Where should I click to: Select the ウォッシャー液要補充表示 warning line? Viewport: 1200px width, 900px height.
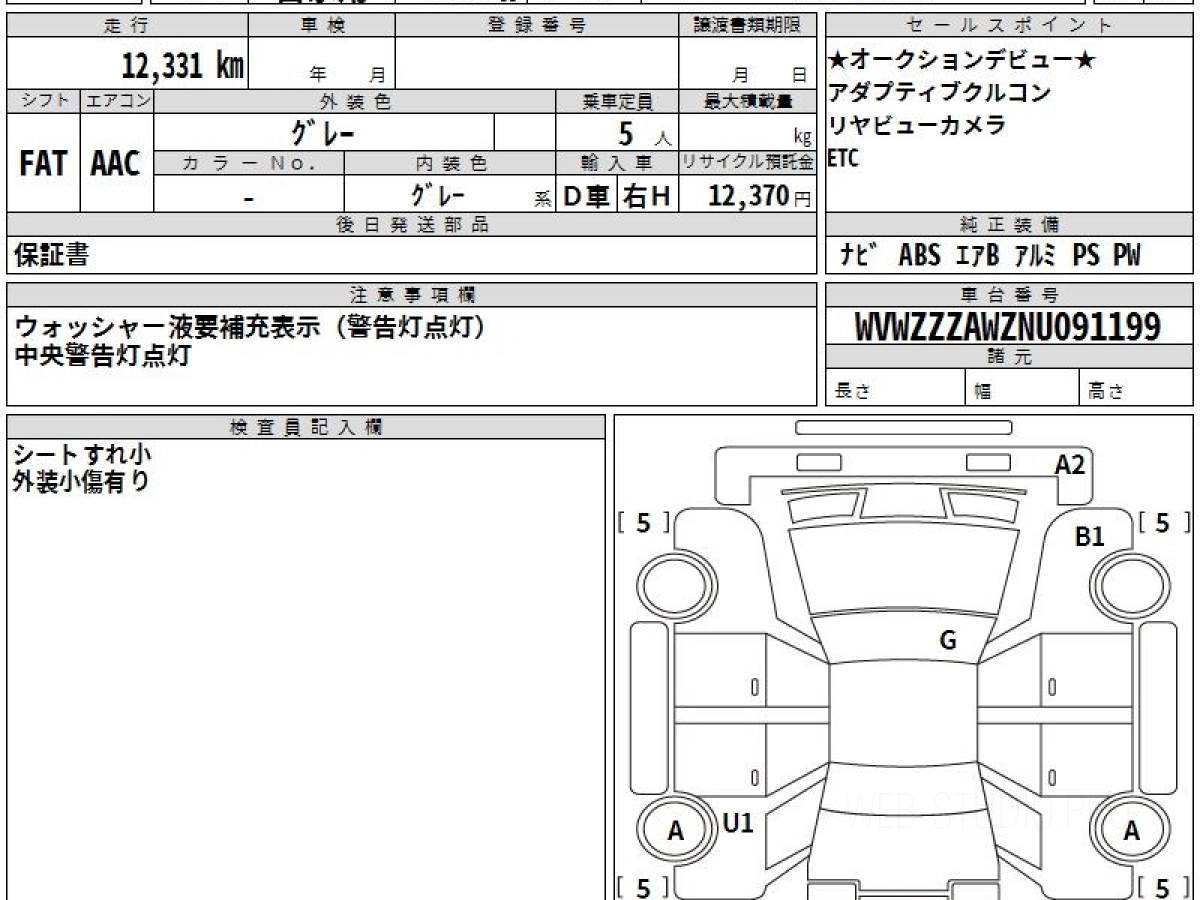[x=250, y=326]
